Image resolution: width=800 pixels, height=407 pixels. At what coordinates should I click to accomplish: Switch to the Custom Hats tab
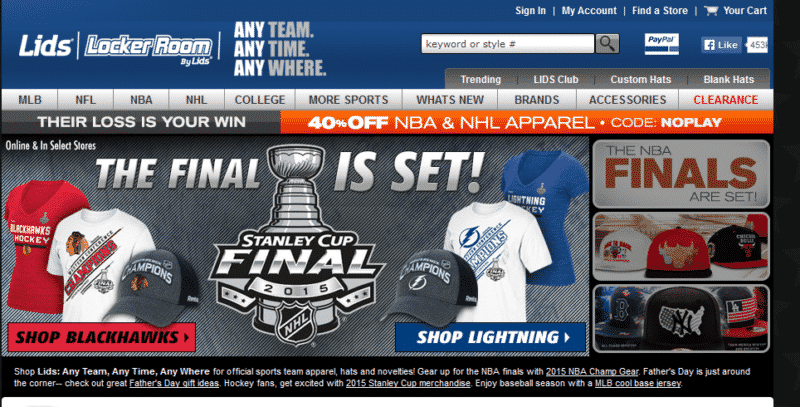(640, 80)
